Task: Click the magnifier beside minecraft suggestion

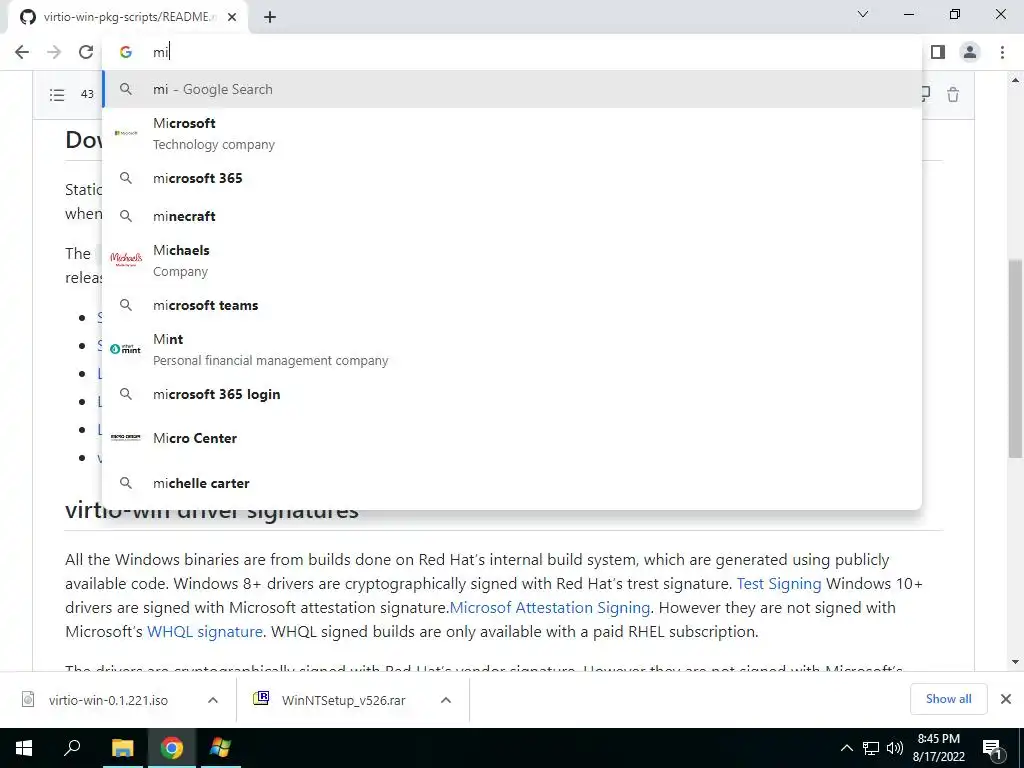Action: (126, 216)
